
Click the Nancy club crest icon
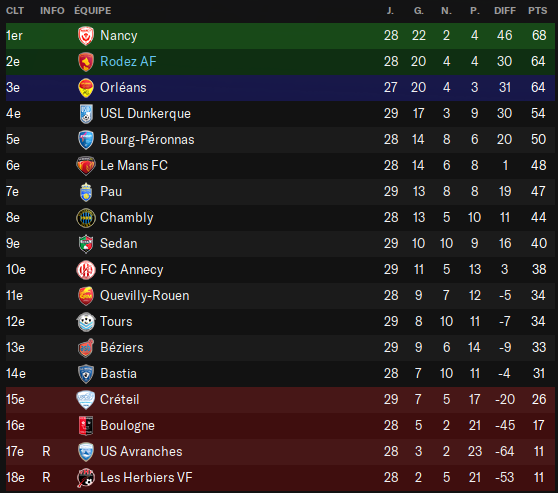86,36
